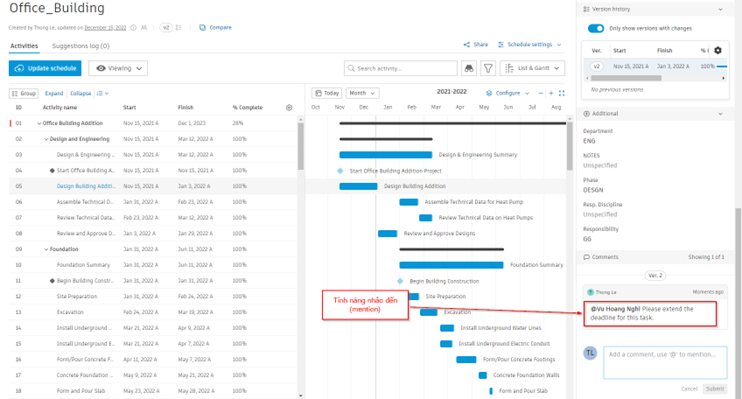742x399 pixels.
Task: Click the Expand link
Action: (x=54, y=93)
